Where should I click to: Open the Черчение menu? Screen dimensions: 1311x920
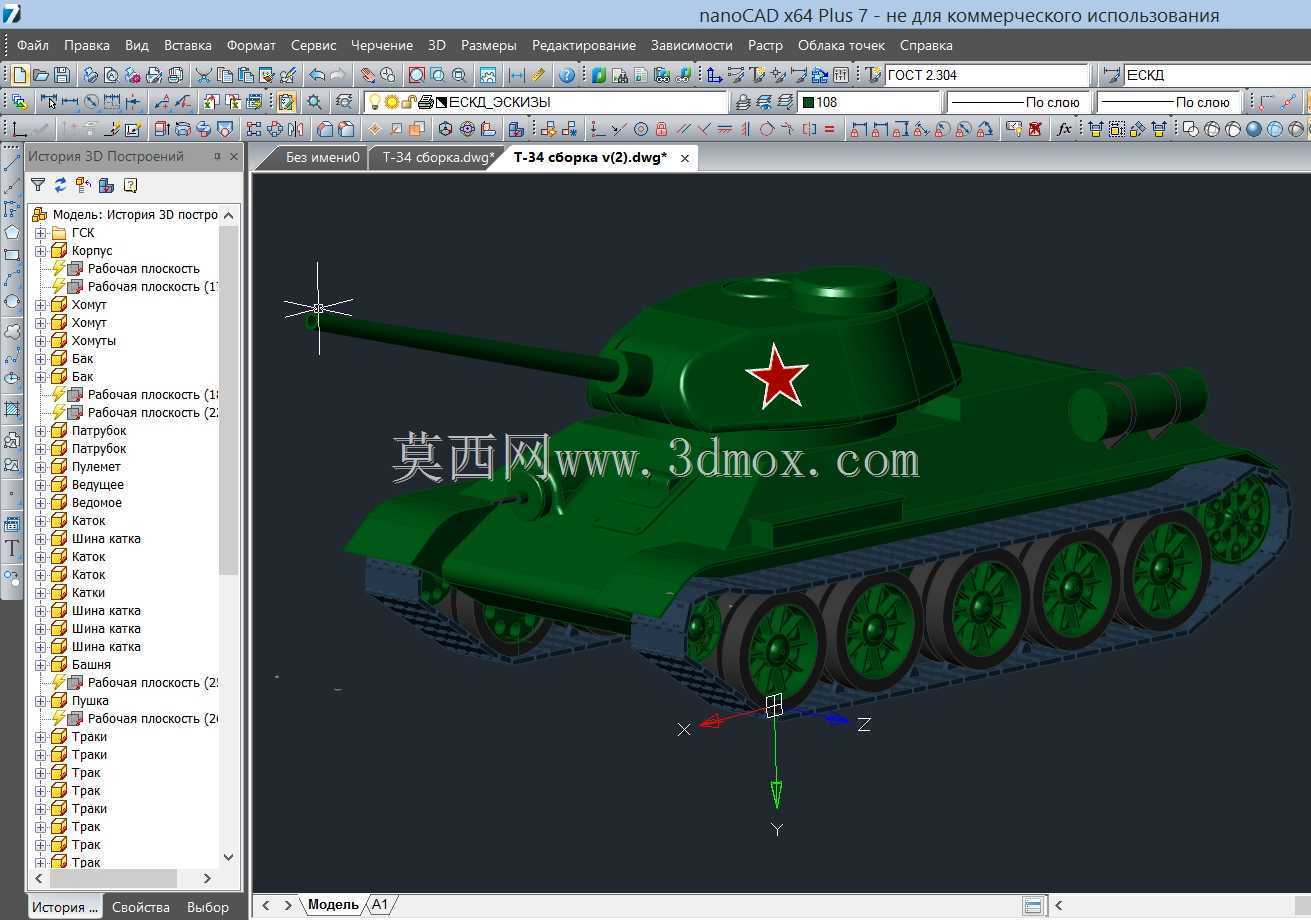tap(382, 45)
